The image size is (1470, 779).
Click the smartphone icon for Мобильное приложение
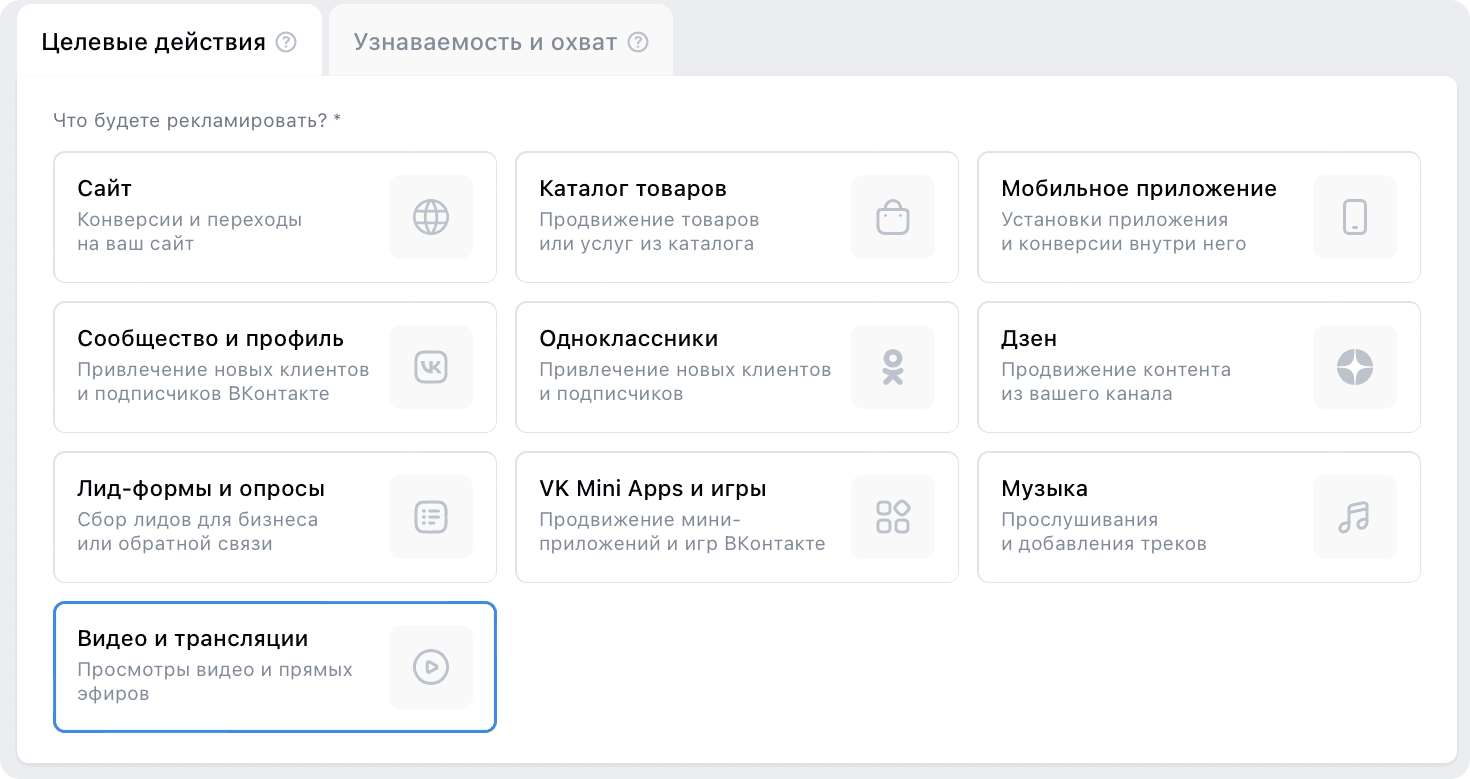pos(1355,217)
